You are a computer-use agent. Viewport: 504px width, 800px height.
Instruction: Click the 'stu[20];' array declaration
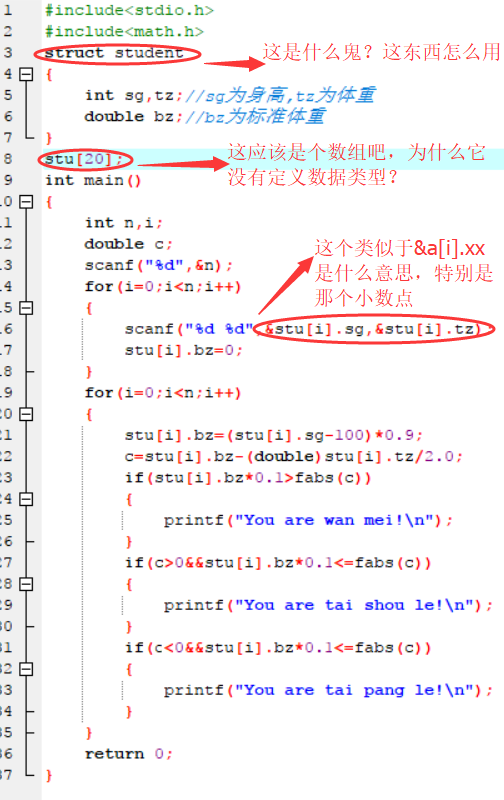tap(84, 159)
